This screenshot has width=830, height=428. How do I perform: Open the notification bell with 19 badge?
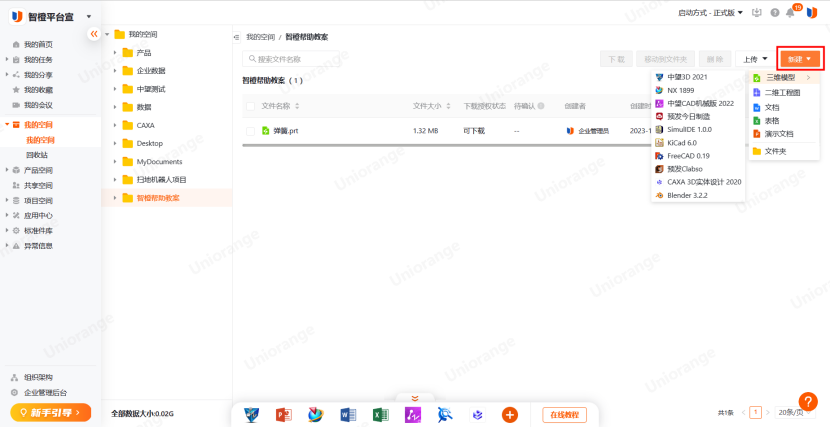(791, 13)
